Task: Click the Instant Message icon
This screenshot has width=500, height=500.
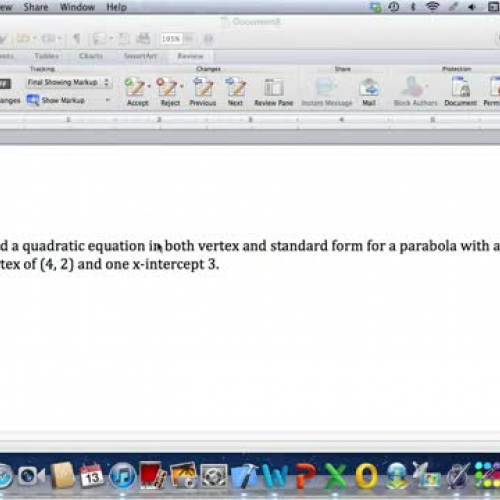Action: (326, 87)
